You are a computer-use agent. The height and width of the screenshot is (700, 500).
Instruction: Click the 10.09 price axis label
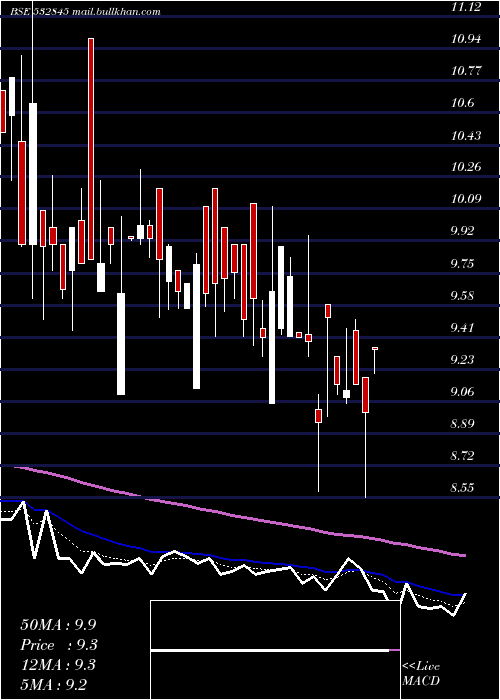[466, 199]
